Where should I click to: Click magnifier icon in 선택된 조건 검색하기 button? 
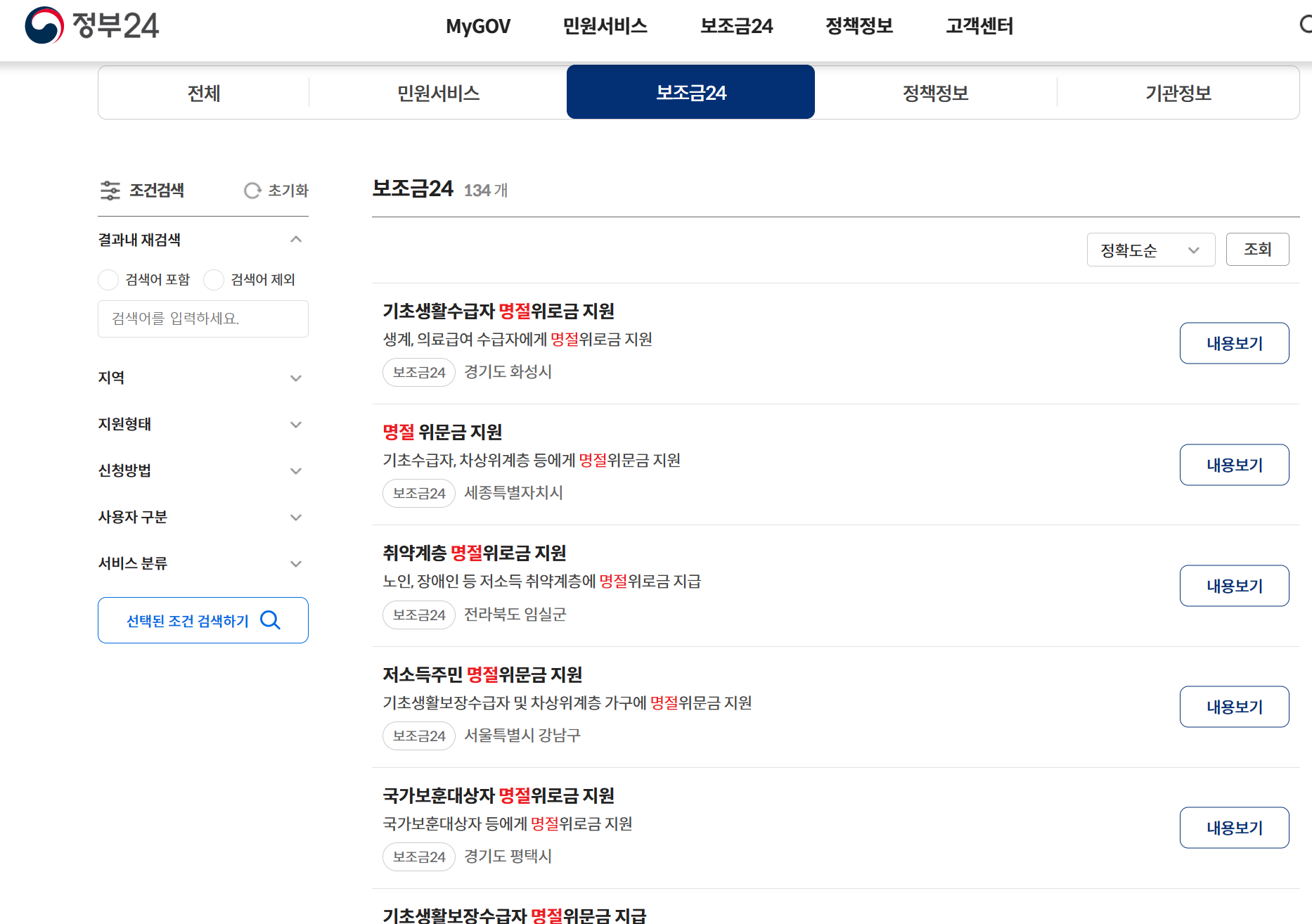pos(271,620)
